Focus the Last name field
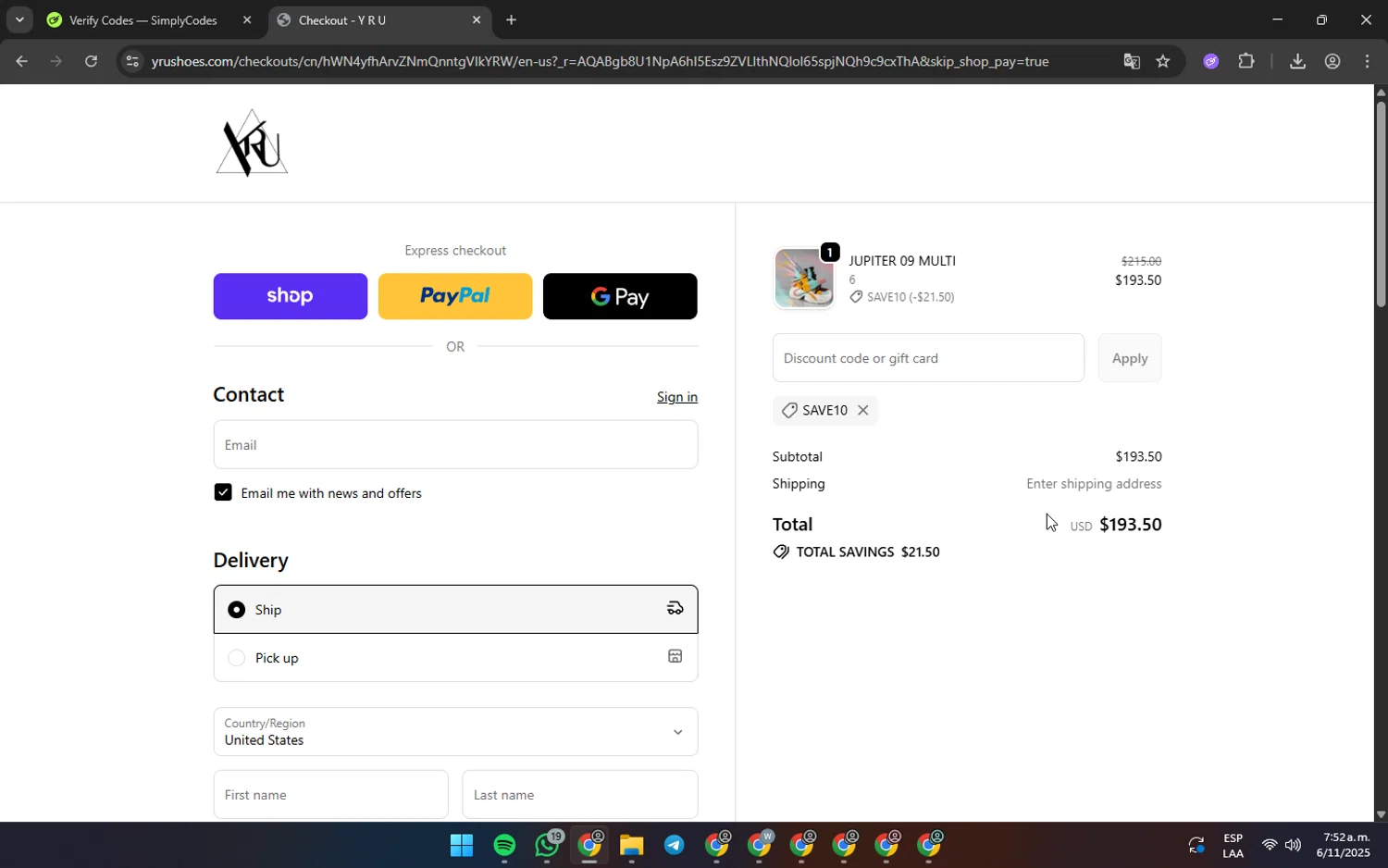 coord(580,795)
